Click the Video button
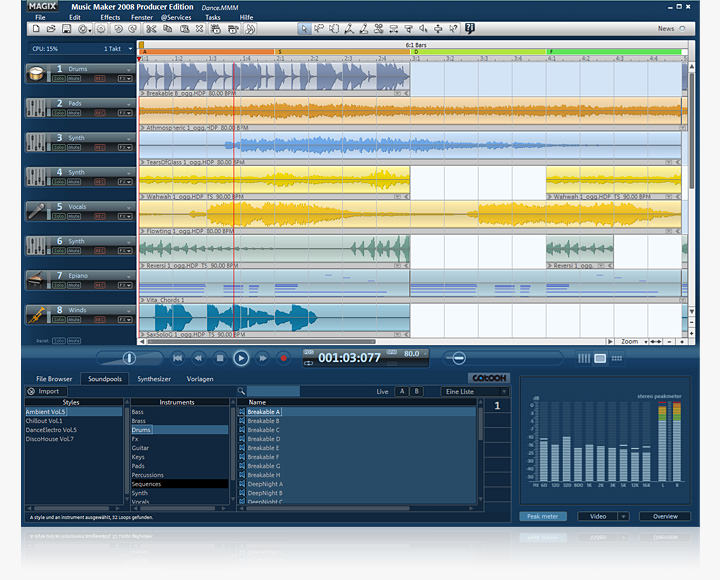This screenshot has height=580, width=720. pos(598,517)
